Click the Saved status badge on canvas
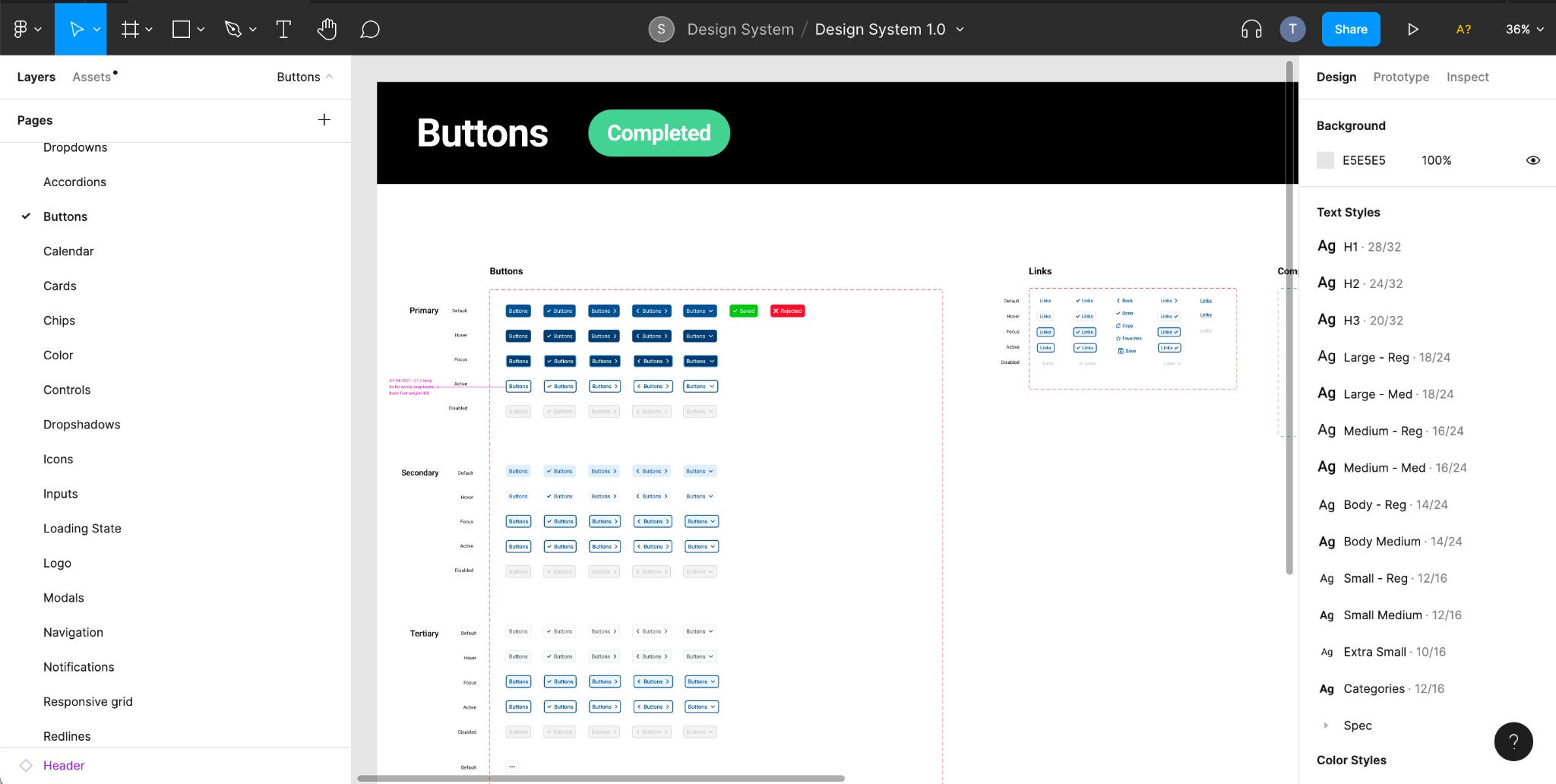 point(742,311)
